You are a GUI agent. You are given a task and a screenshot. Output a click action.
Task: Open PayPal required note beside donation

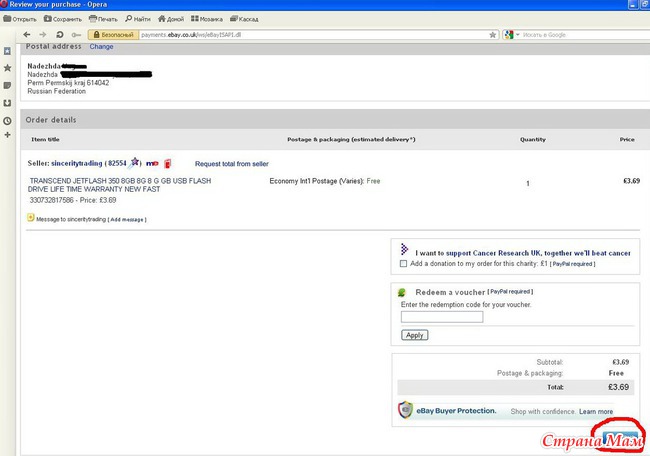point(572,264)
